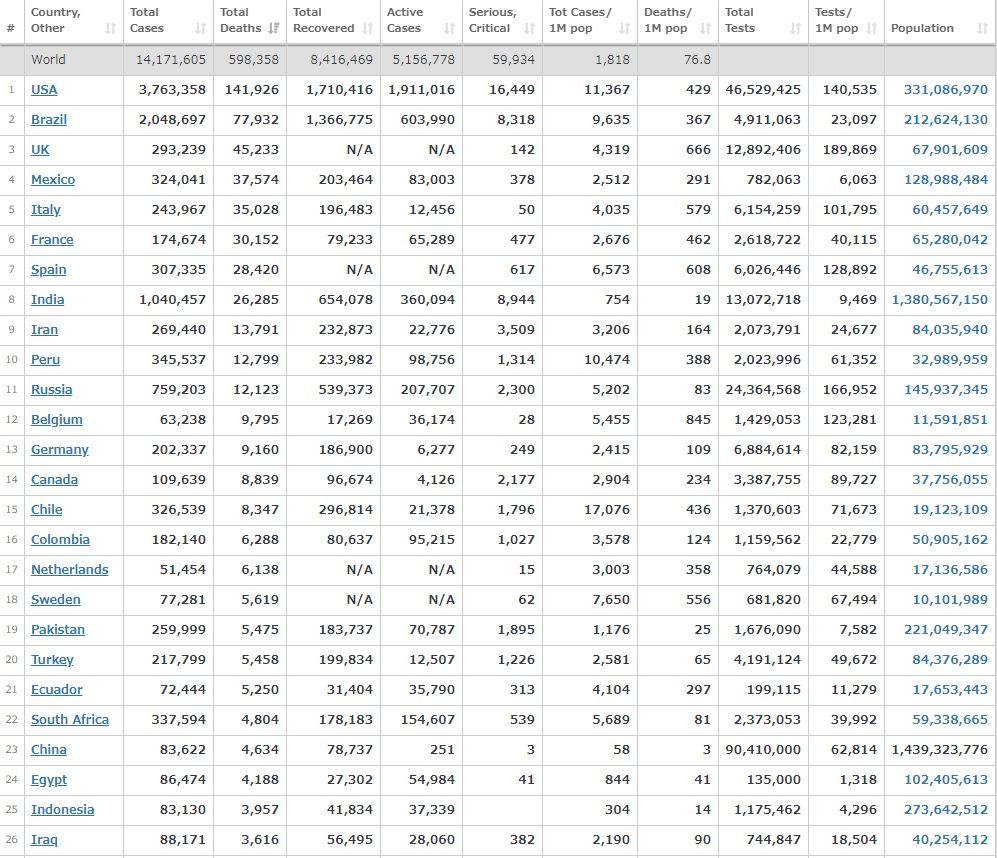997x858 pixels.
Task: Click the # rank column header
Action: pyautogui.click(x=11, y=29)
